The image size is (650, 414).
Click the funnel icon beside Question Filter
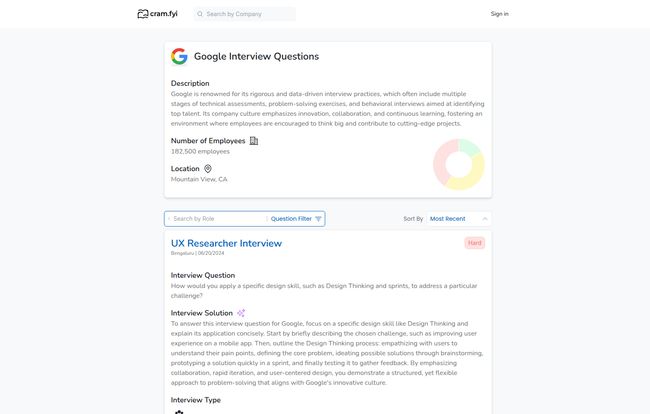click(x=318, y=218)
